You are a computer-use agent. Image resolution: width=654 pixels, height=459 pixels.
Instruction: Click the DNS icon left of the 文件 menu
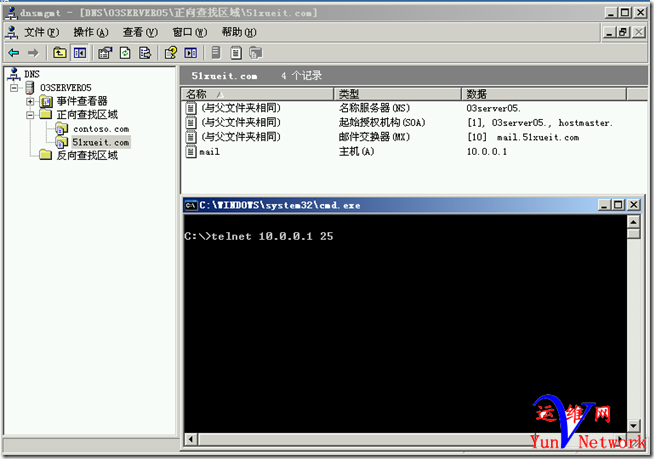[x=12, y=32]
